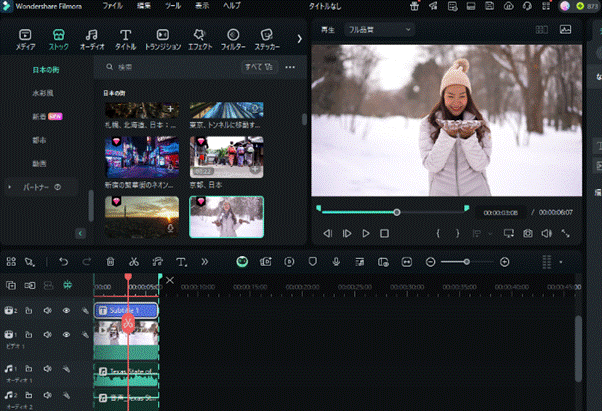Open the すべて filter dropdown
This screenshot has width=602, height=411.
(x=259, y=67)
